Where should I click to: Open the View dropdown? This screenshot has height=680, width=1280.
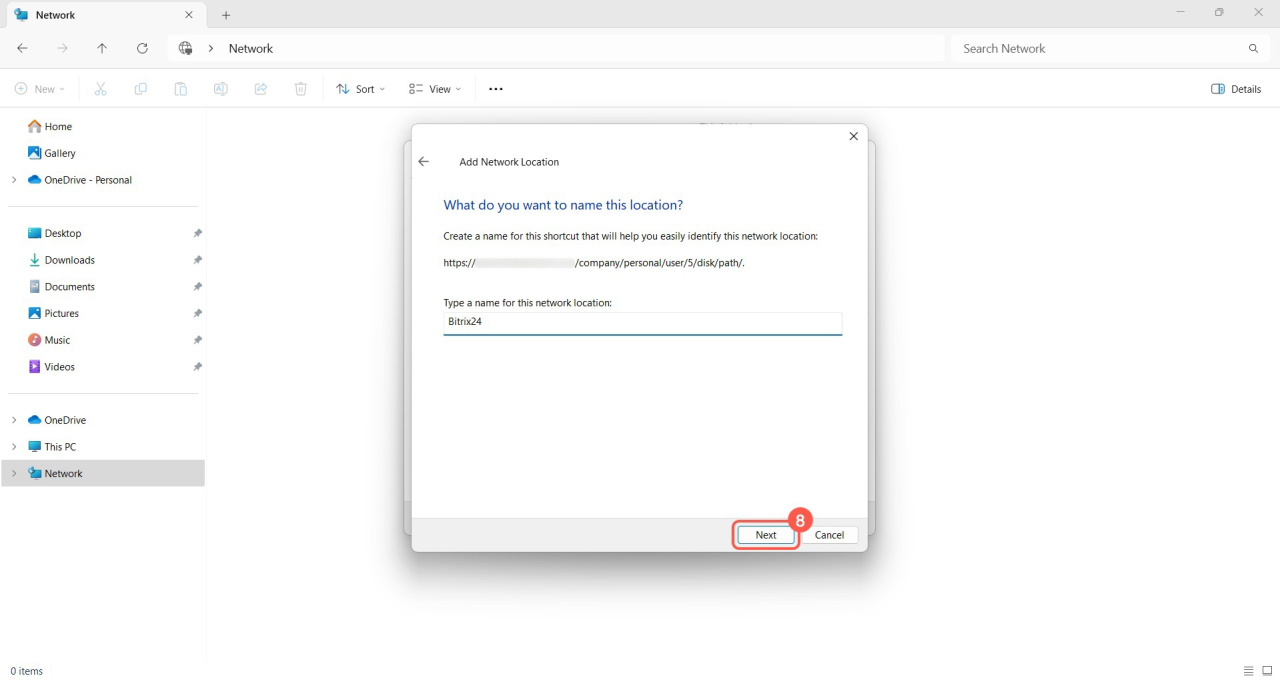pos(435,89)
